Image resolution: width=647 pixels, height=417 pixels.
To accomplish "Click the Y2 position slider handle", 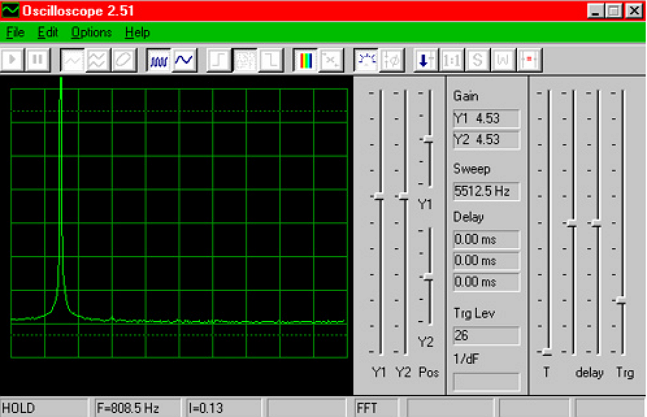I will pyautogui.click(x=428, y=278).
